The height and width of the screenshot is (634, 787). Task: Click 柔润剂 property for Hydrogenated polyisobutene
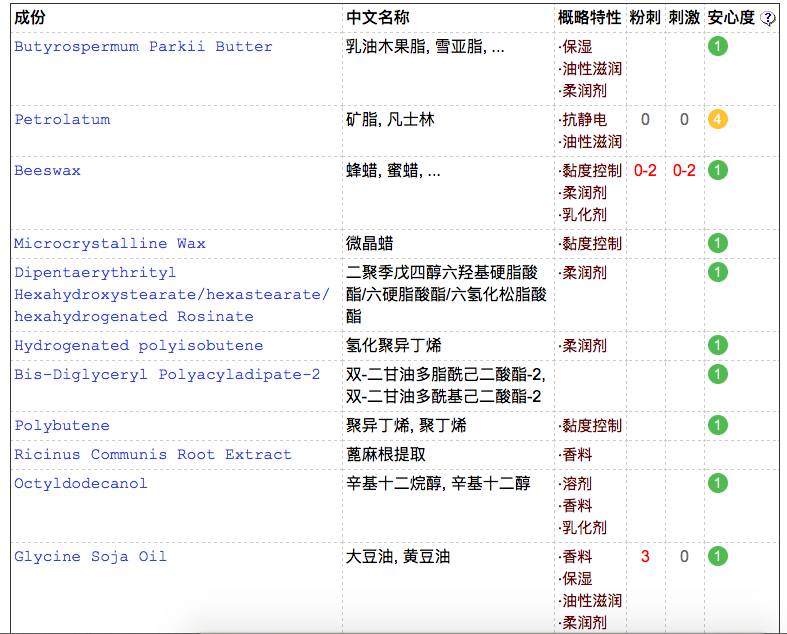coord(583,345)
